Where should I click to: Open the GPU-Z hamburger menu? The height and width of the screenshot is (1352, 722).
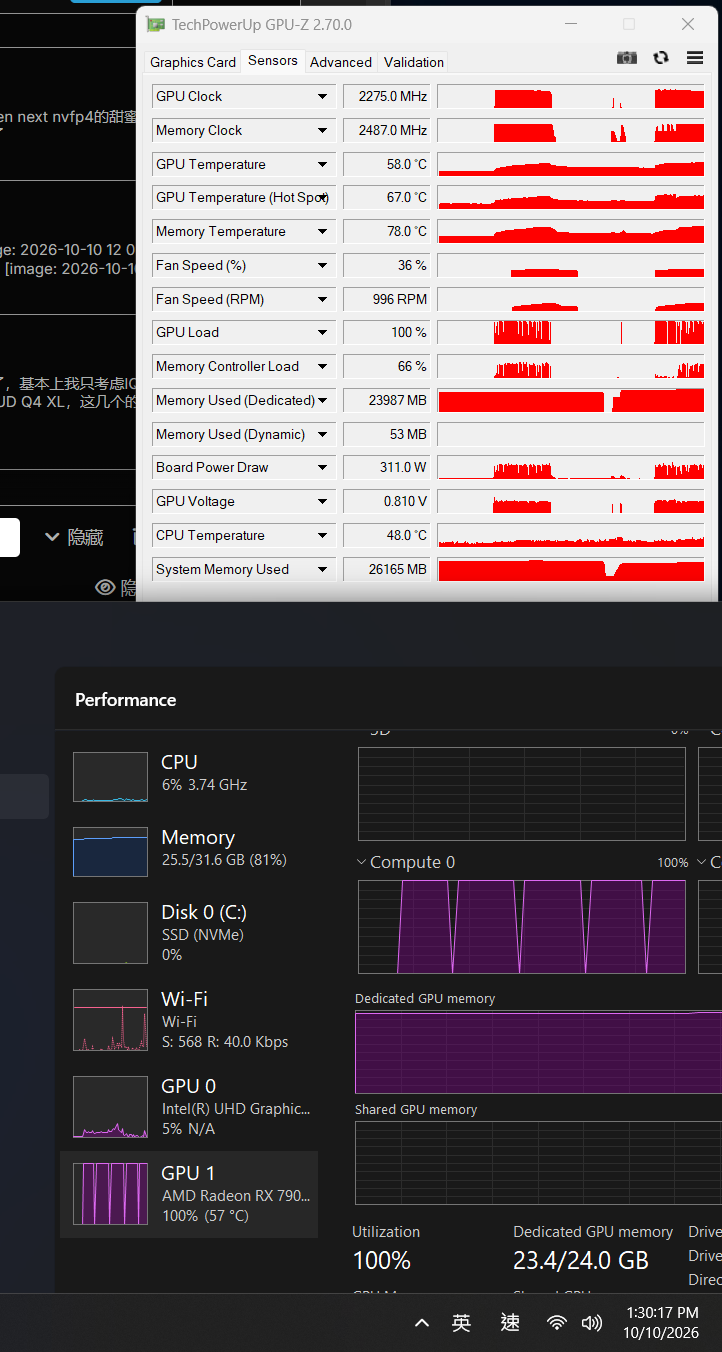pos(695,58)
